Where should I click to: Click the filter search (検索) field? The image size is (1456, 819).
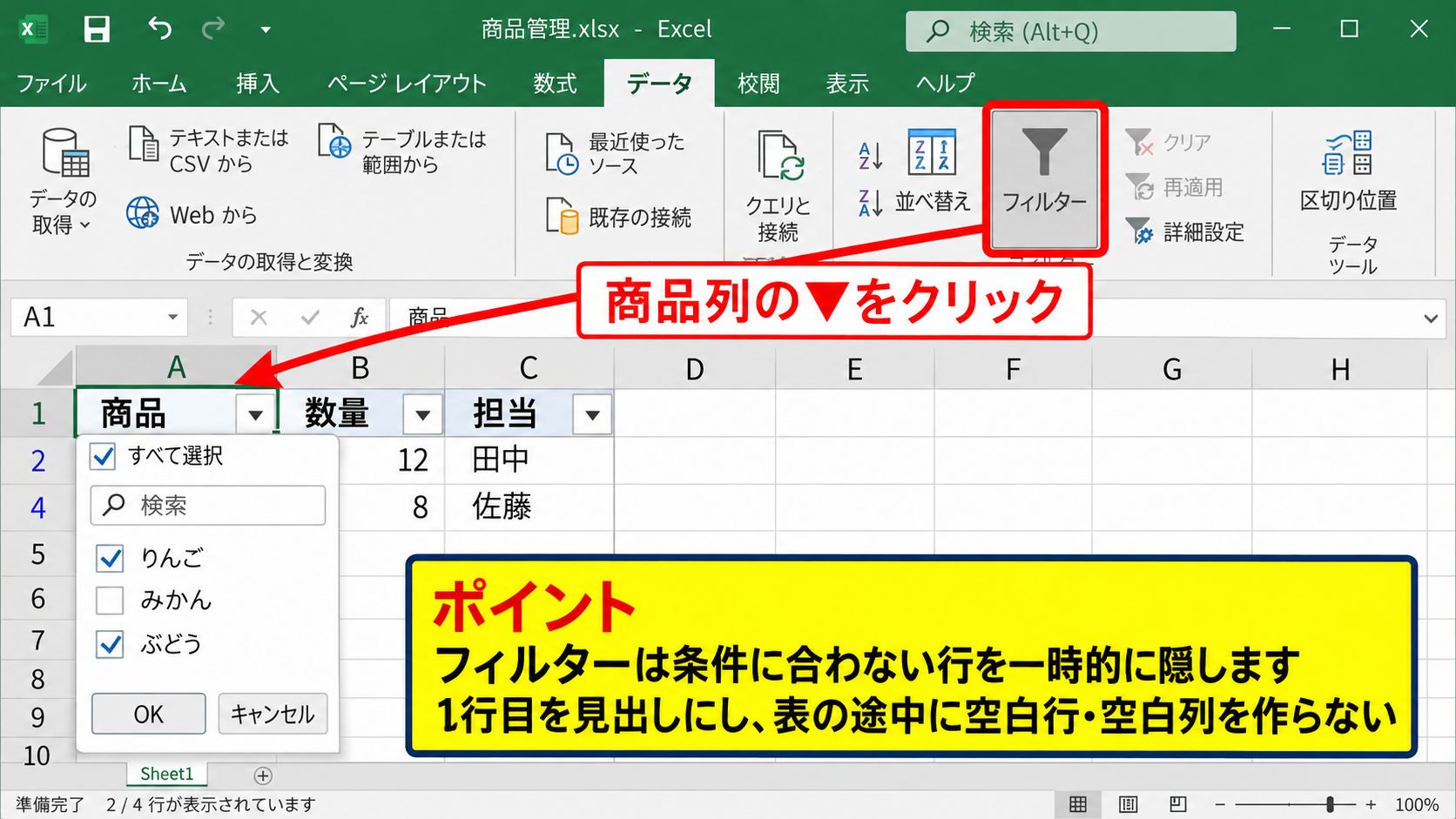pyautogui.click(x=208, y=506)
